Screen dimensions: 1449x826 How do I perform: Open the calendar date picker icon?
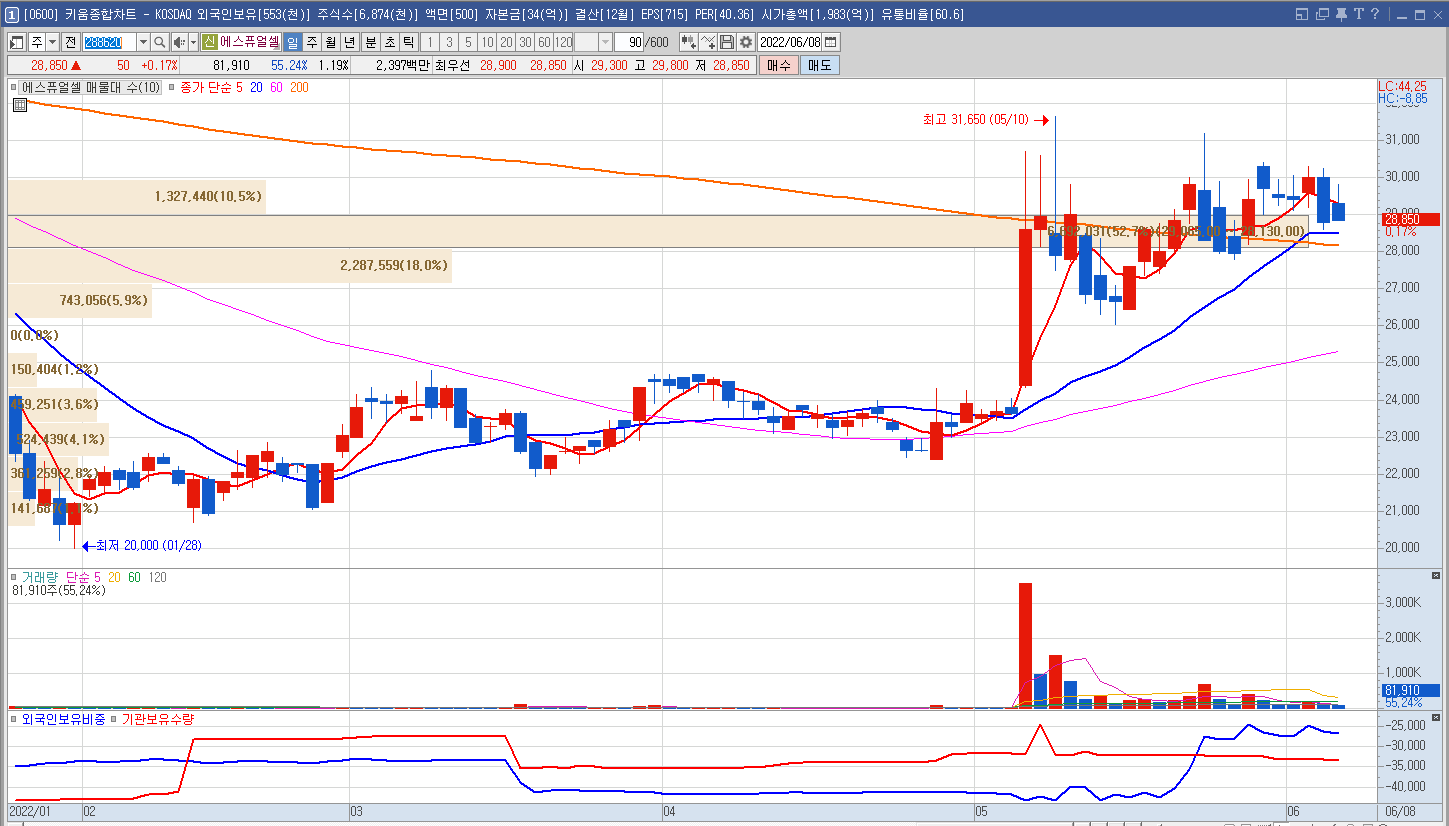830,42
